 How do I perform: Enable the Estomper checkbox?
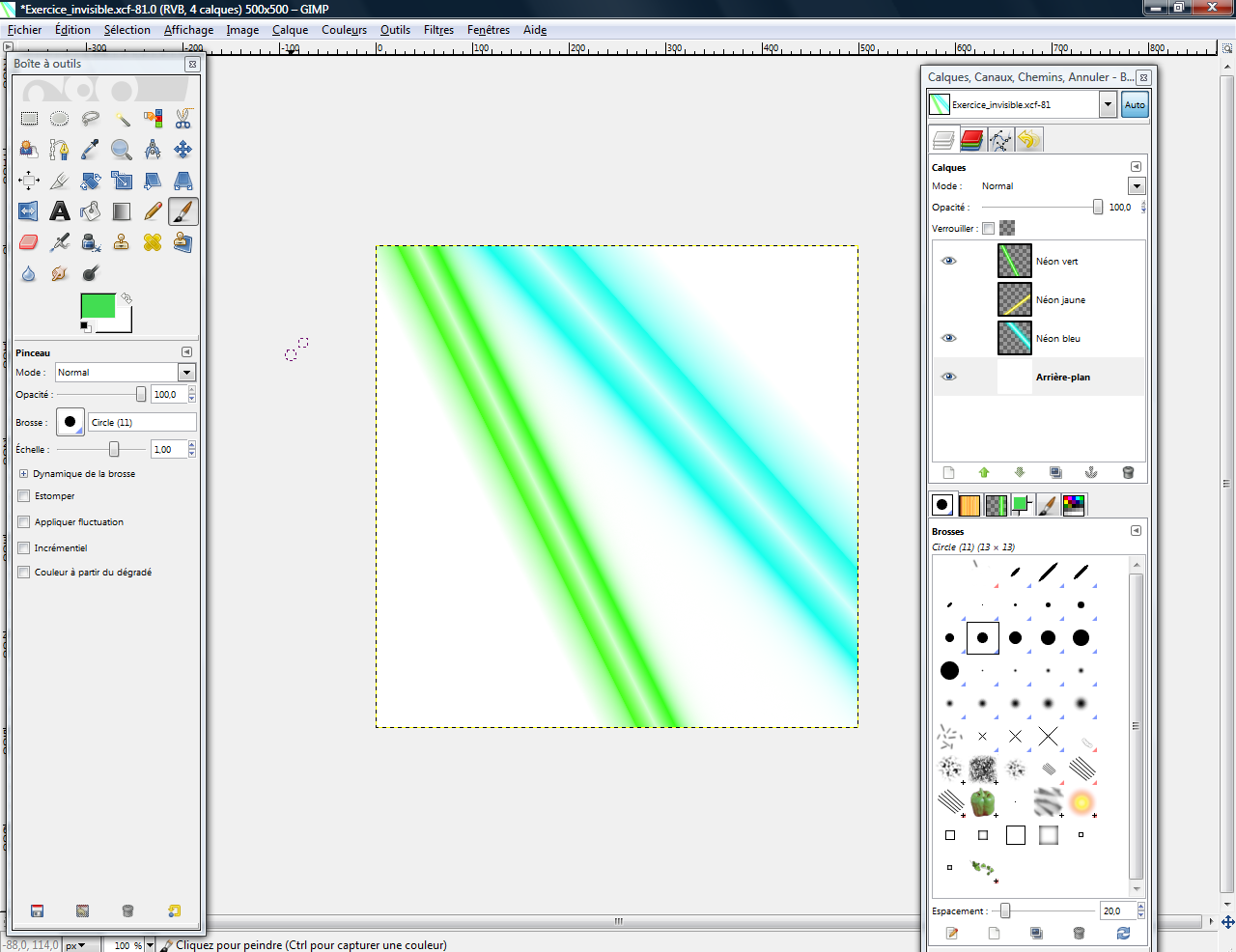coord(24,496)
